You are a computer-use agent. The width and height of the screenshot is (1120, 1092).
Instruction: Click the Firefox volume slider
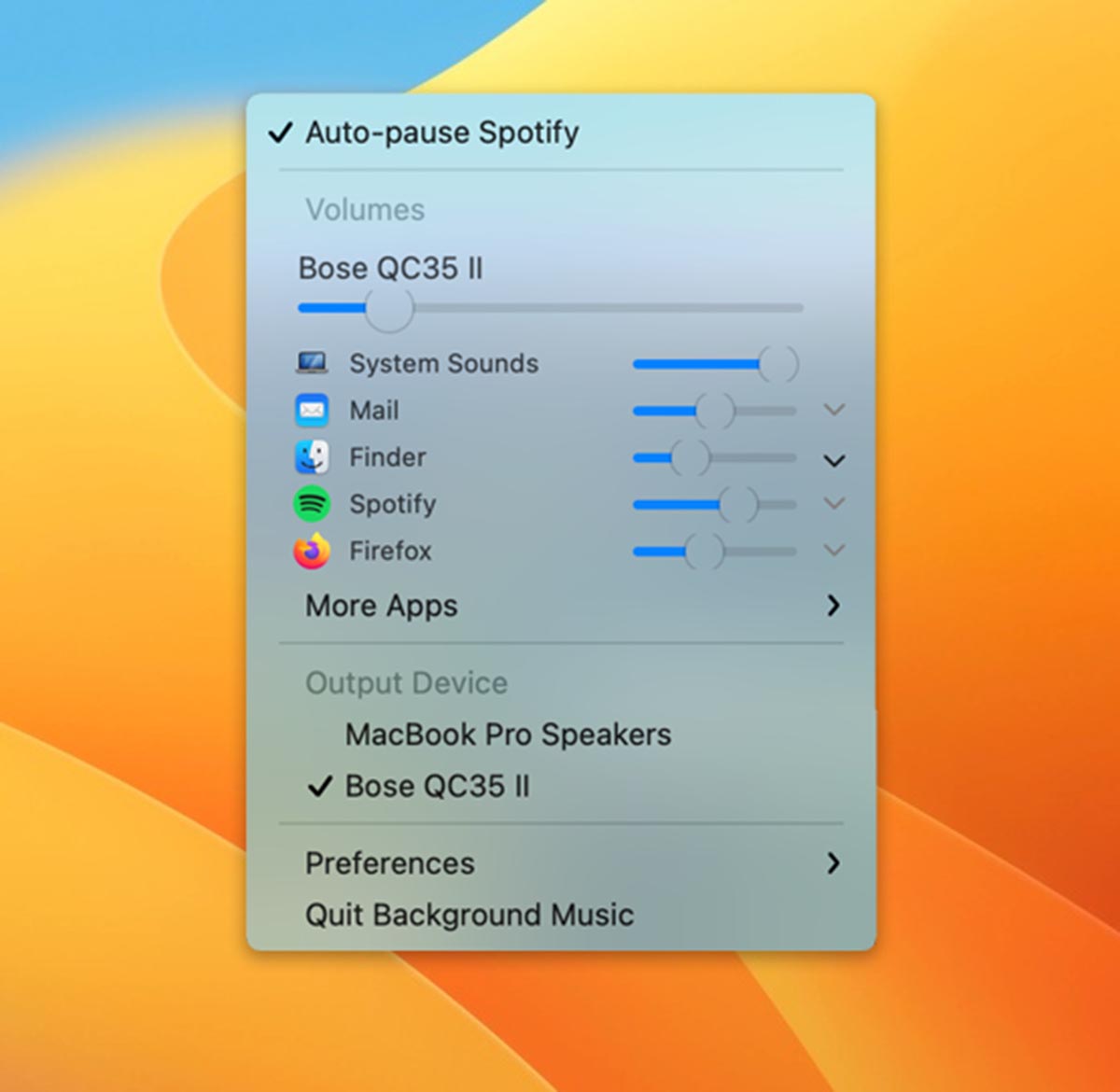(715, 551)
